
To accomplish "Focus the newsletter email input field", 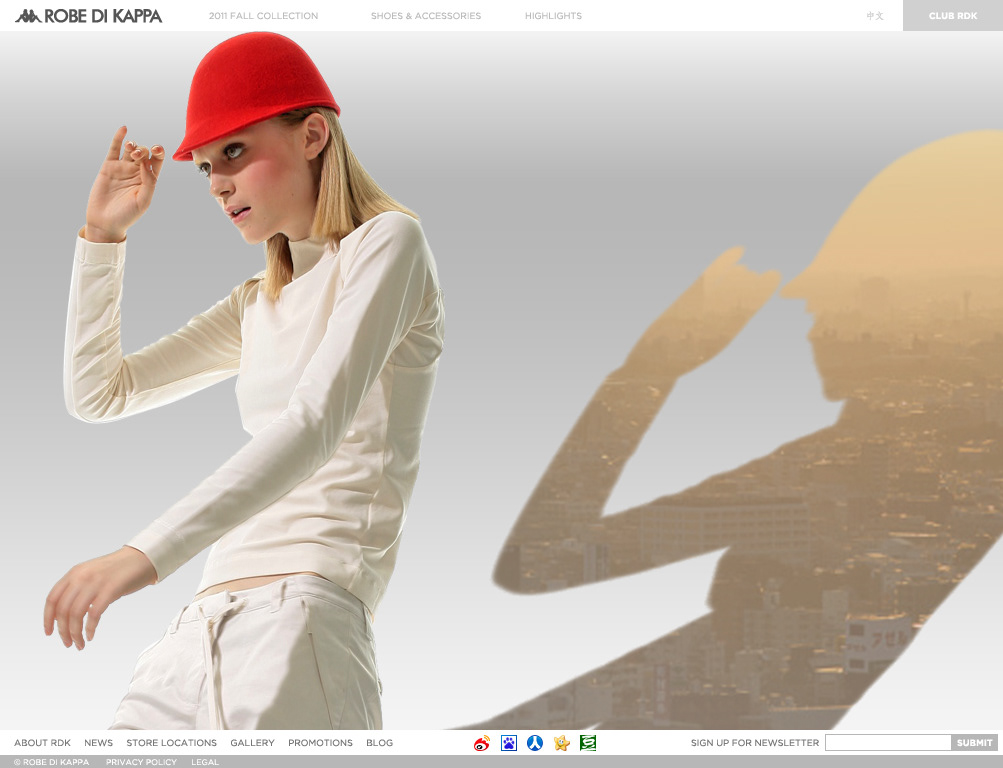I will click(x=887, y=743).
